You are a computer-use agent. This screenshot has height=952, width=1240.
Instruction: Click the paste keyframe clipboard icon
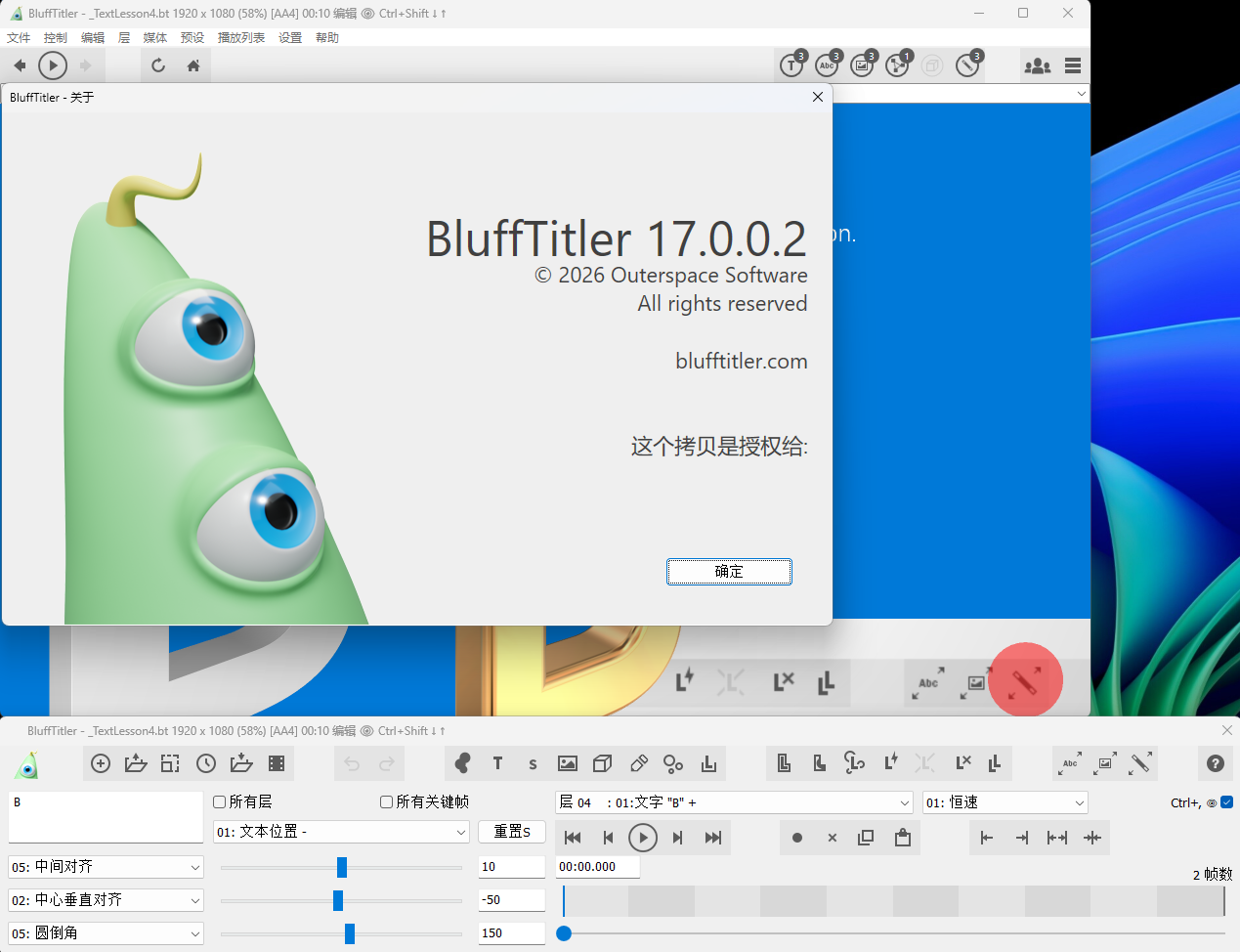pos(903,838)
